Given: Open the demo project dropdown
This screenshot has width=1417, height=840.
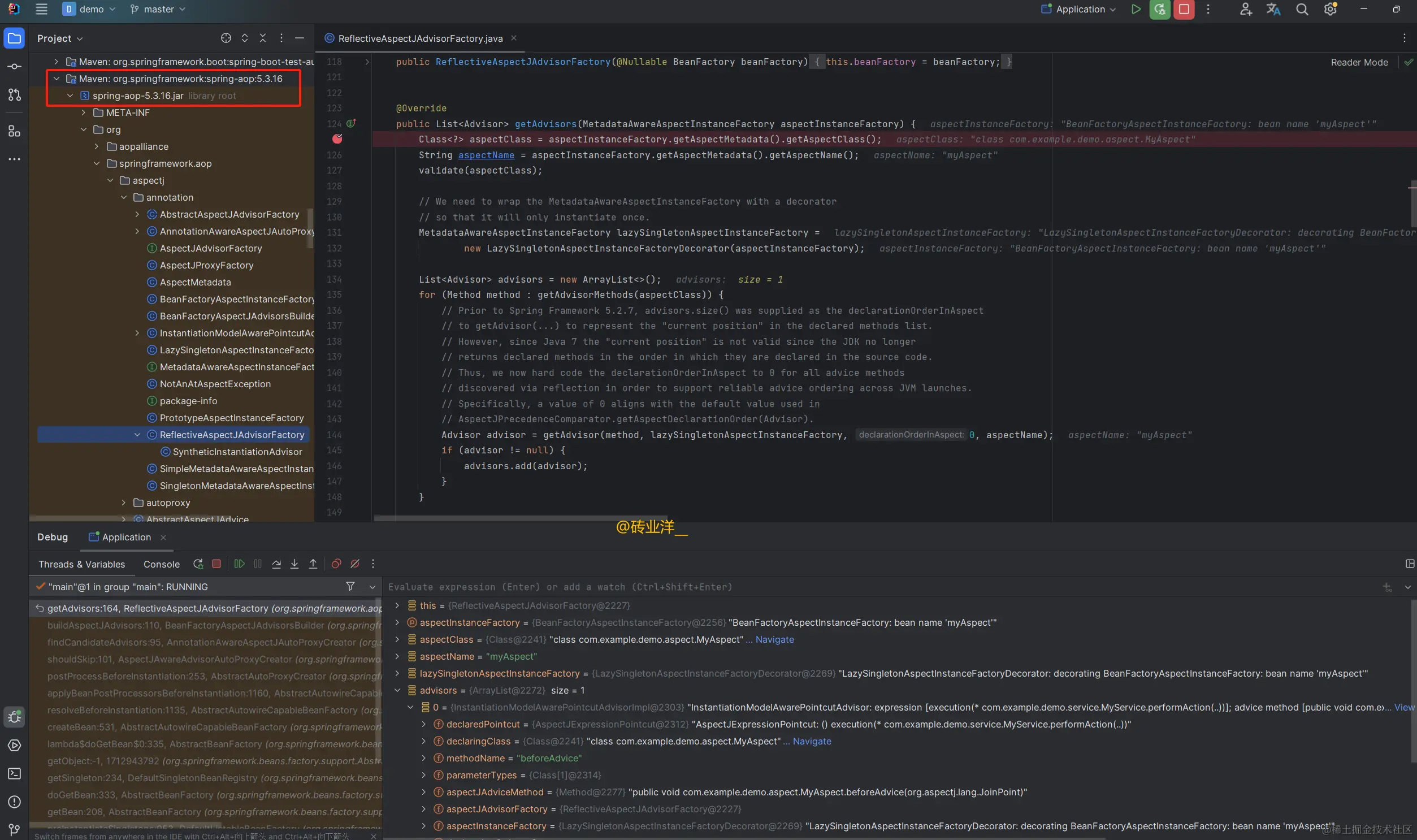Looking at the screenshot, I should pos(89,9).
